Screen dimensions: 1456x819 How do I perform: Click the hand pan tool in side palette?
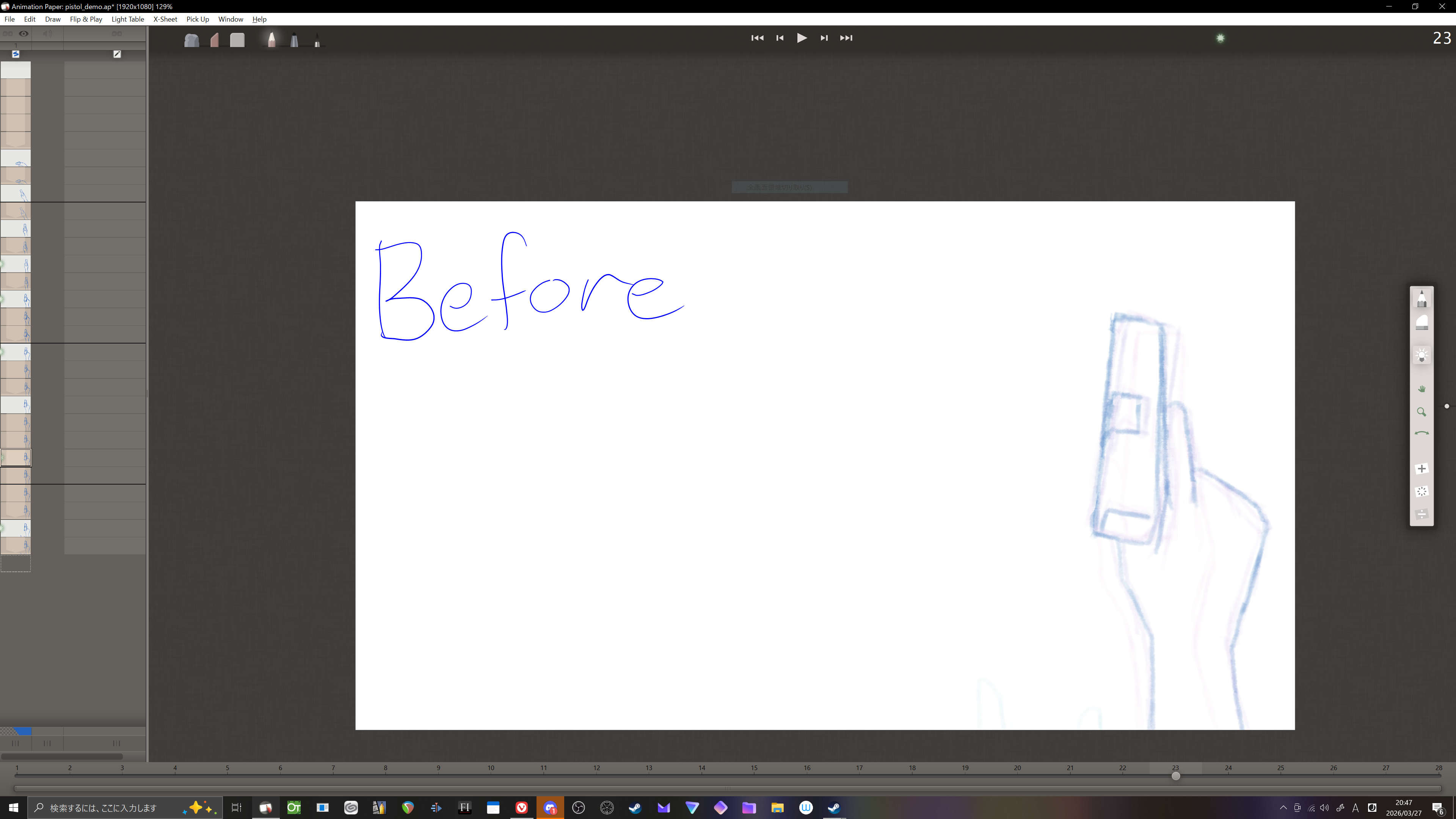click(x=1421, y=389)
